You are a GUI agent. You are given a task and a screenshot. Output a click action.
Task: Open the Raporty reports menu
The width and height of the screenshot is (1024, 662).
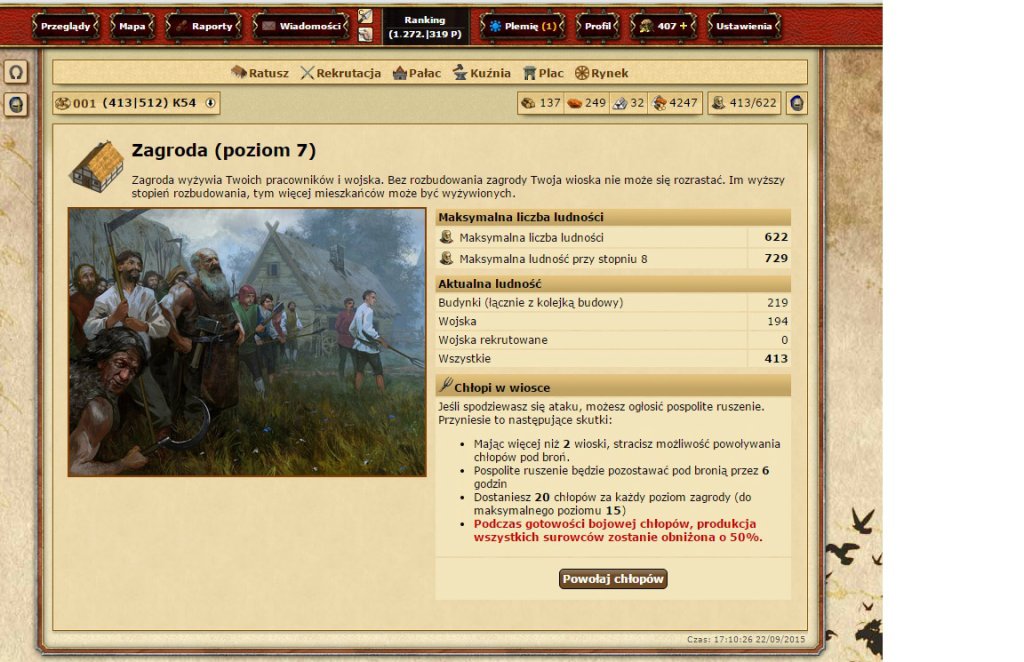pyautogui.click(x=204, y=26)
